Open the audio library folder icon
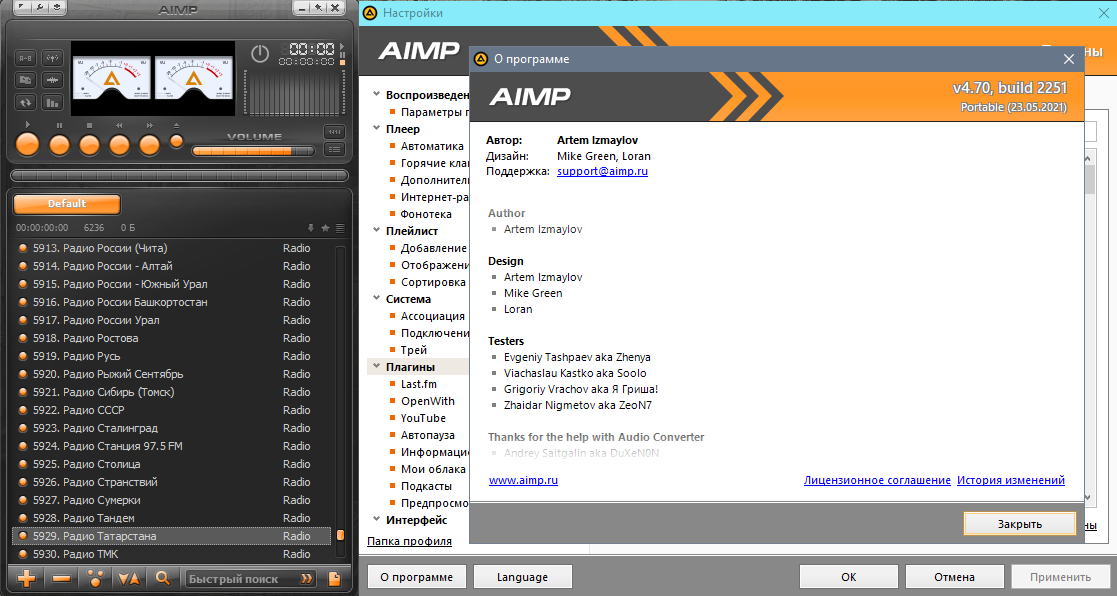The height and width of the screenshot is (596, 1117). pos(26,80)
